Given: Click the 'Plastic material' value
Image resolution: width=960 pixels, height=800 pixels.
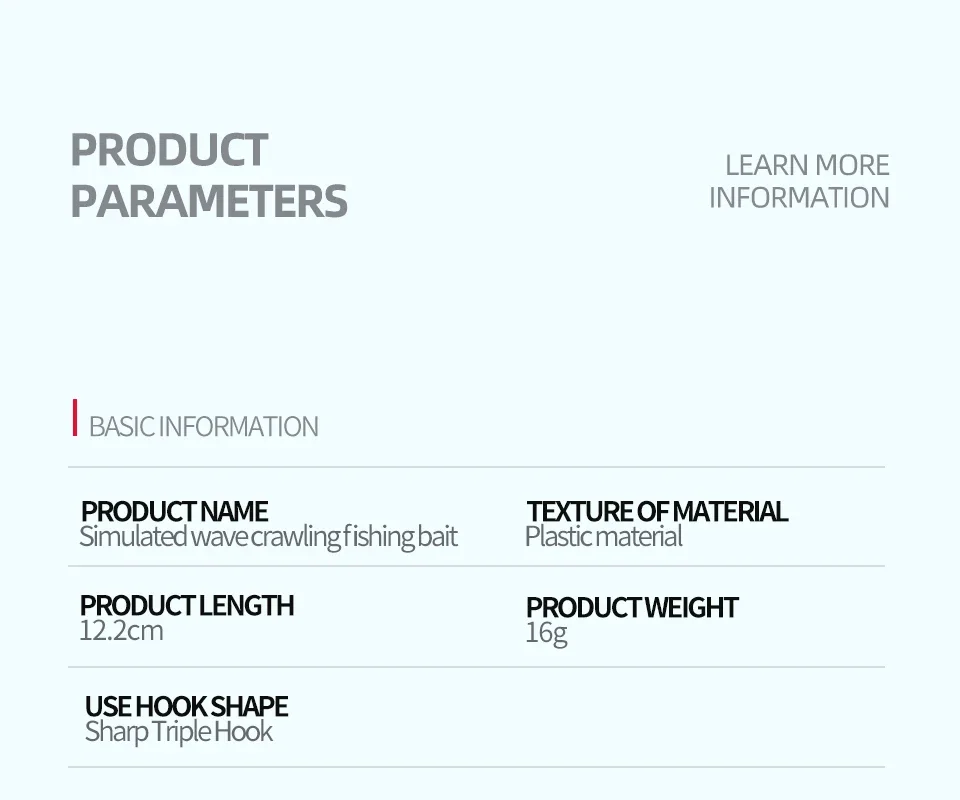Looking at the screenshot, I should [603, 537].
